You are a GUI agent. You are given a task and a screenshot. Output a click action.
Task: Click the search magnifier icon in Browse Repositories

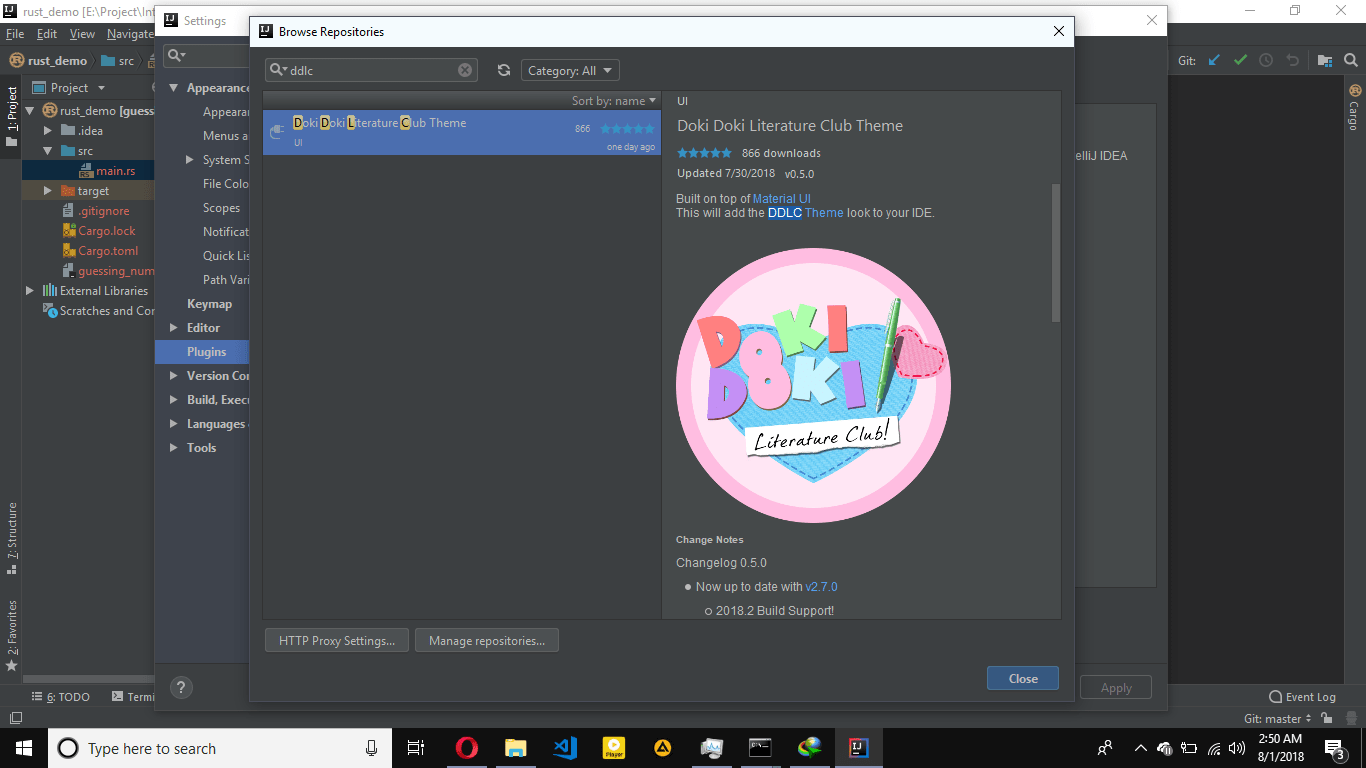278,70
